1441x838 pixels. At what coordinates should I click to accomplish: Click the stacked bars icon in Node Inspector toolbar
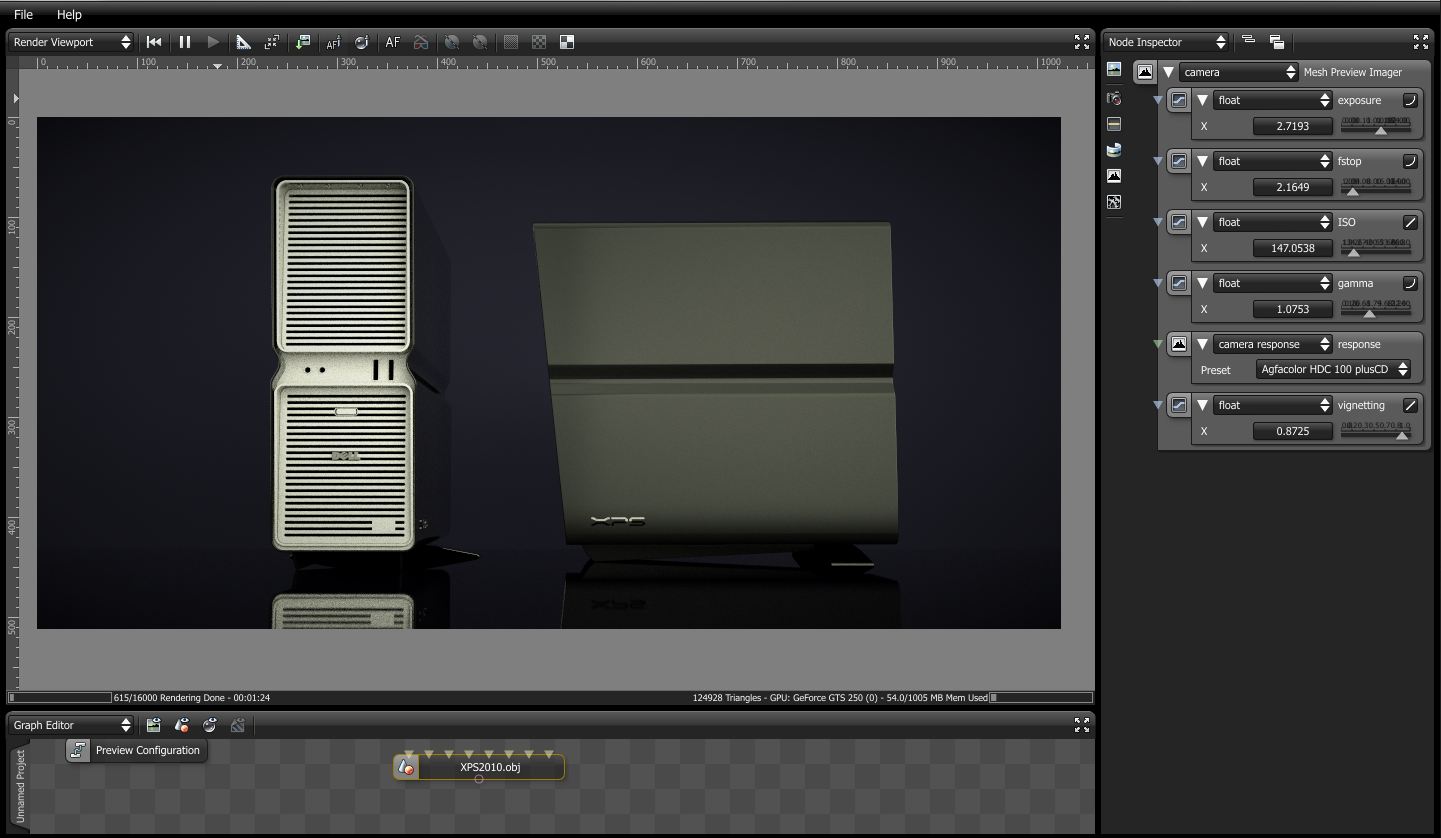tap(1248, 41)
